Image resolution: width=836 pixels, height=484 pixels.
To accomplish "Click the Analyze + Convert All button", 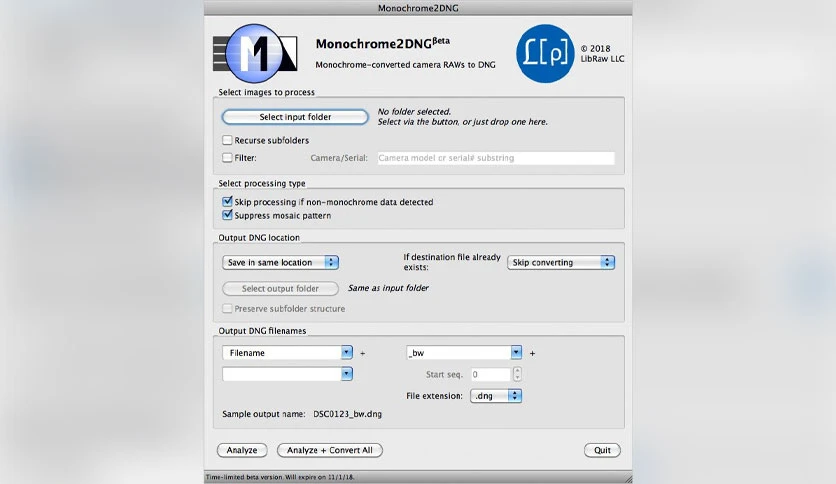I will [329, 450].
